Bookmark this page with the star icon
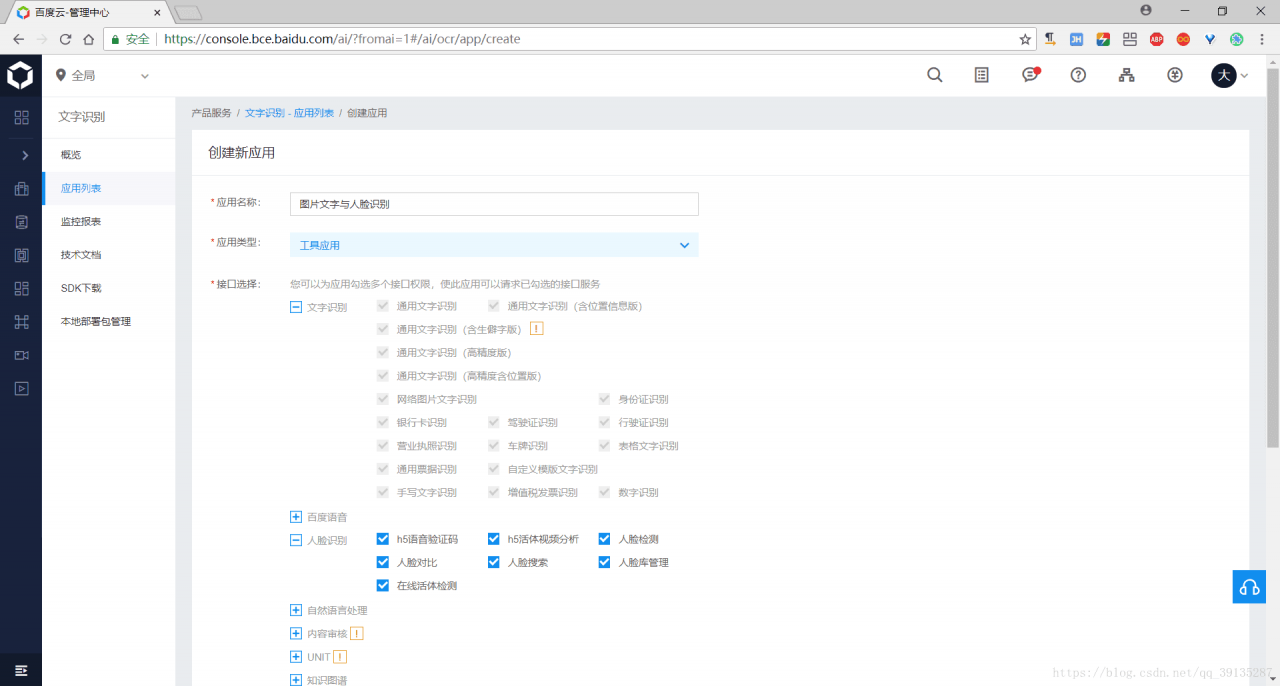 tap(1025, 39)
